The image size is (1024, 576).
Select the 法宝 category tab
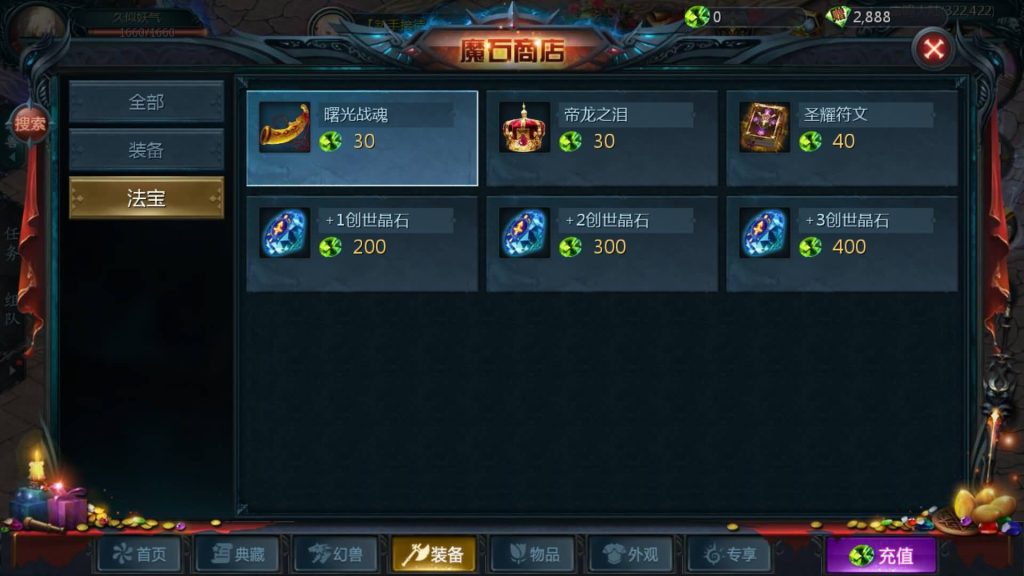pyautogui.click(x=146, y=198)
